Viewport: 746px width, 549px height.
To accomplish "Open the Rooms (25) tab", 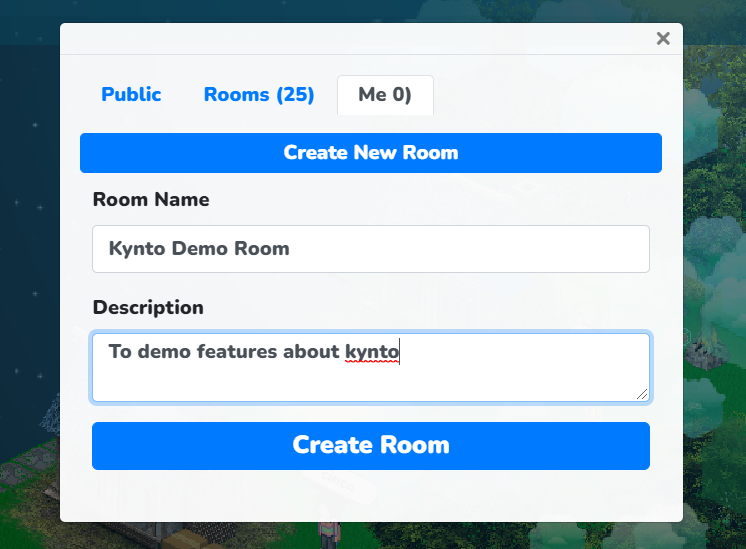I will tap(259, 95).
